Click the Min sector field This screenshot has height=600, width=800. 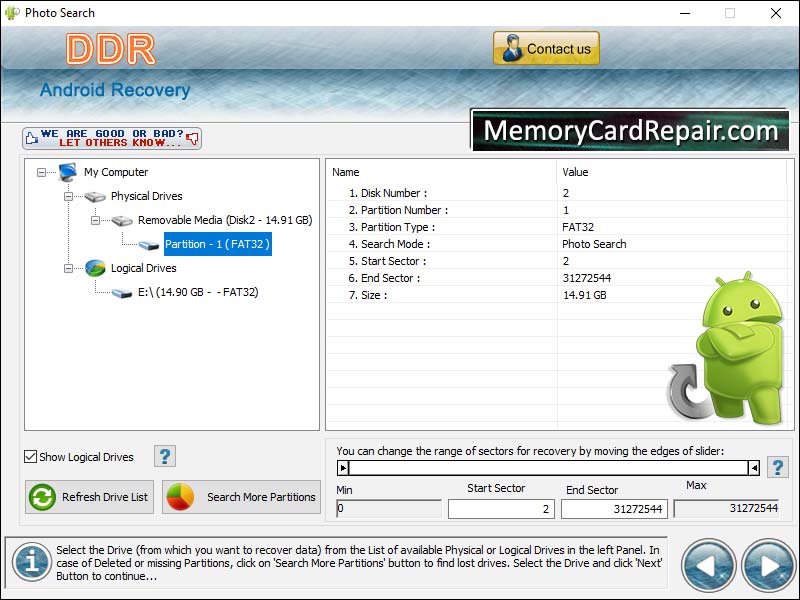click(x=389, y=509)
